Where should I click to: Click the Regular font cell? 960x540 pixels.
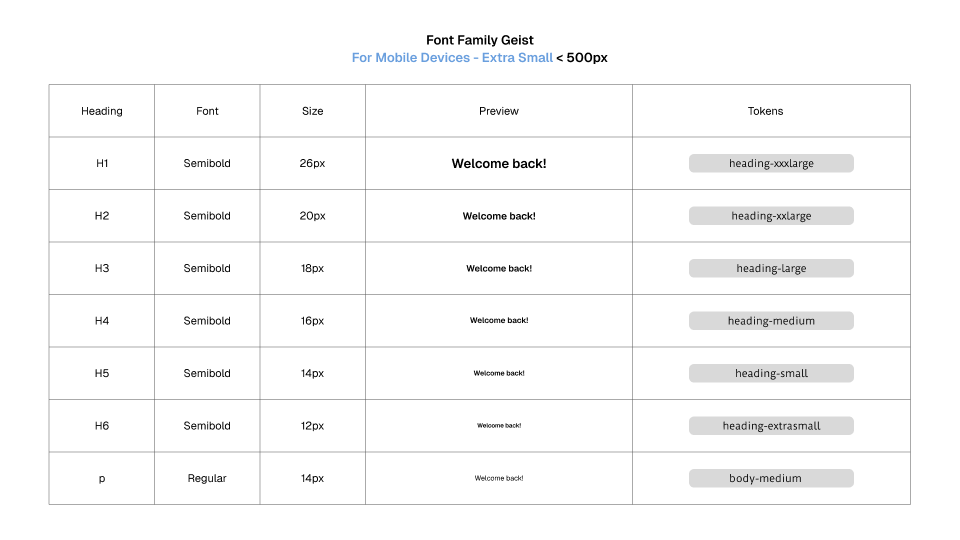[207, 478]
